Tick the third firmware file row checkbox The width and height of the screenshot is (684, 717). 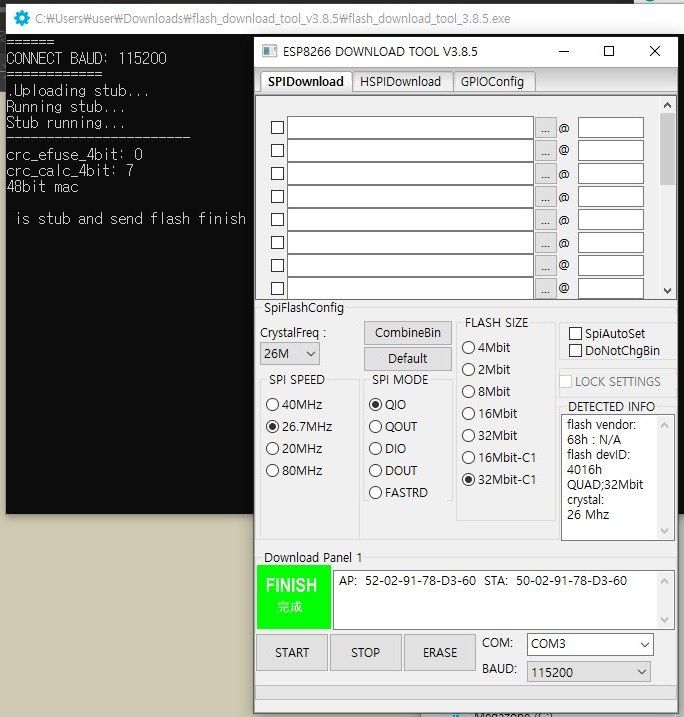pyautogui.click(x=278, y=173)
